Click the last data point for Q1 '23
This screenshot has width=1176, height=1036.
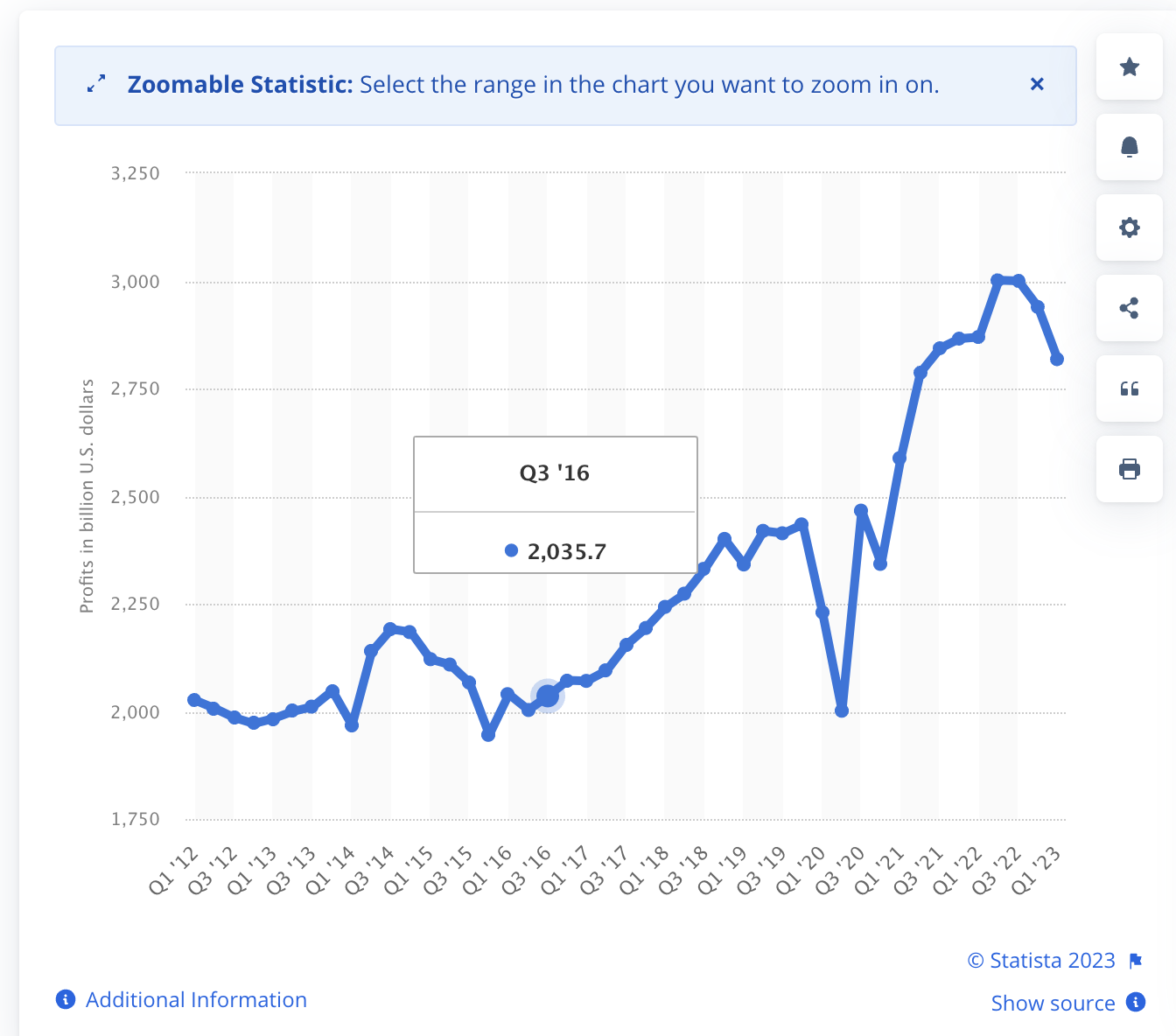click(x=1057, y=360)
